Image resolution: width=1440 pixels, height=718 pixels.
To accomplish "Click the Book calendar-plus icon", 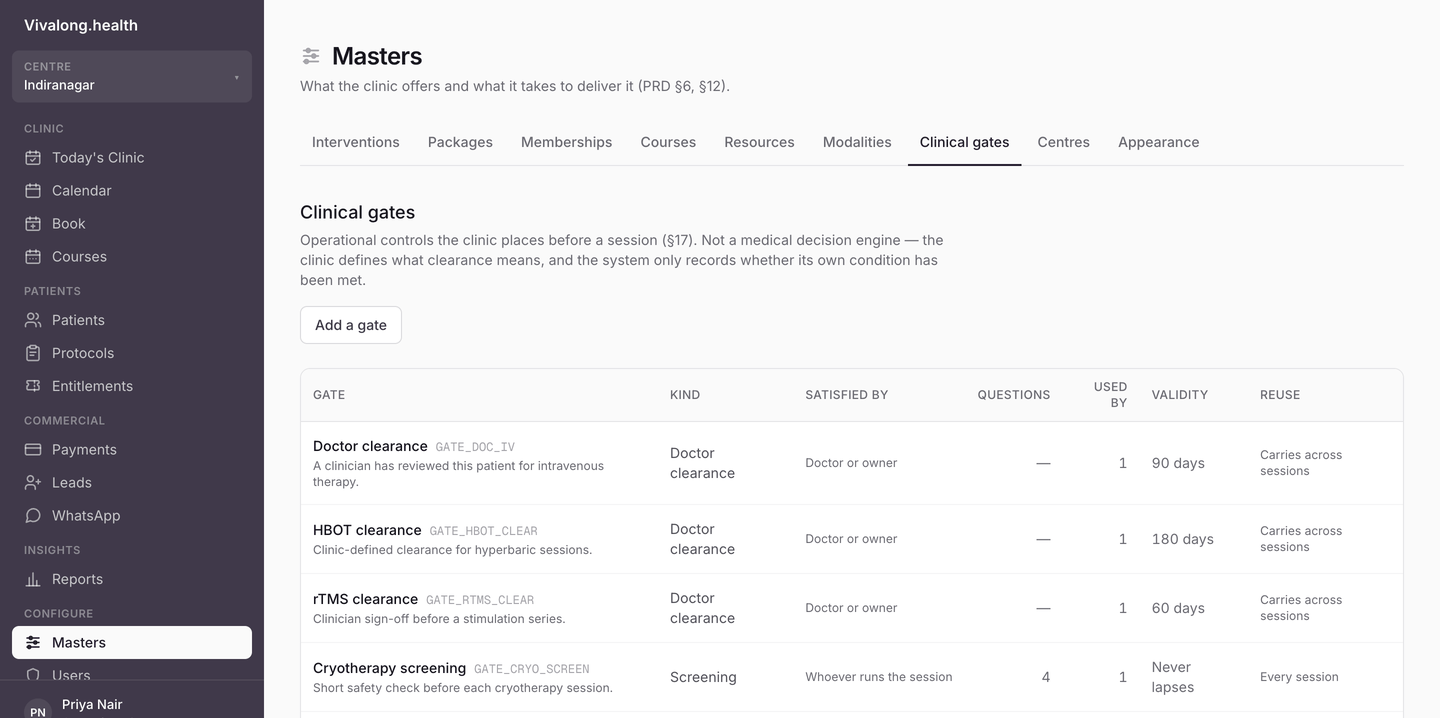I will coord(33,223).
